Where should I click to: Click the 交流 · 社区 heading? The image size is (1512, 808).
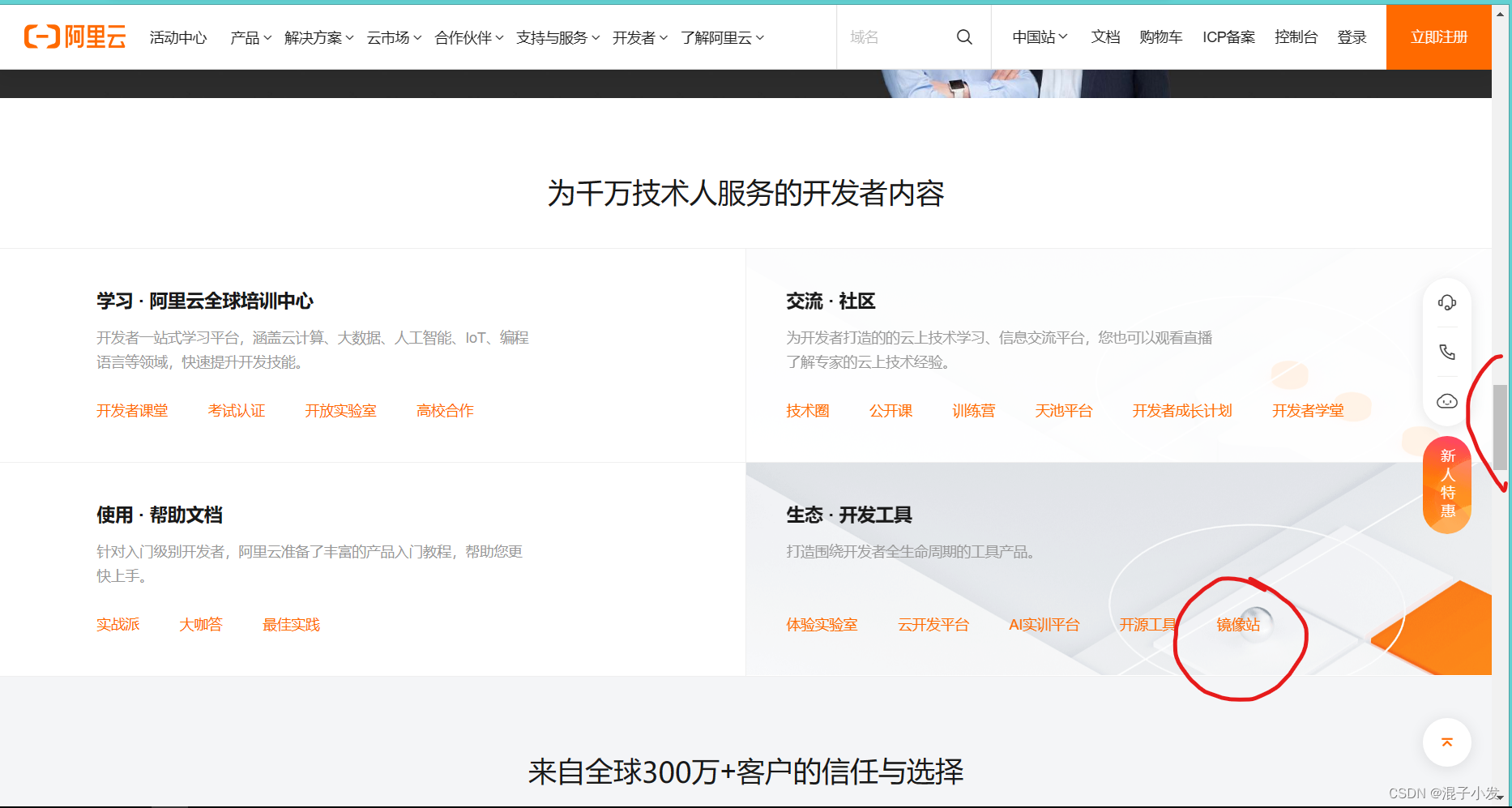tap(831, 301)
